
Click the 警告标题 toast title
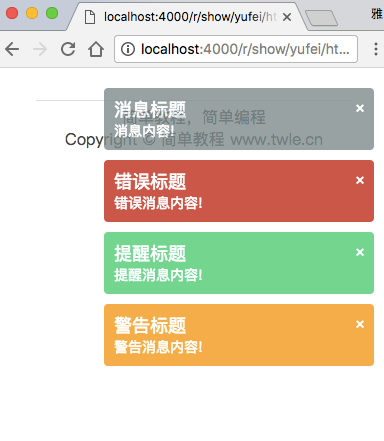click(x=150, y=325)
